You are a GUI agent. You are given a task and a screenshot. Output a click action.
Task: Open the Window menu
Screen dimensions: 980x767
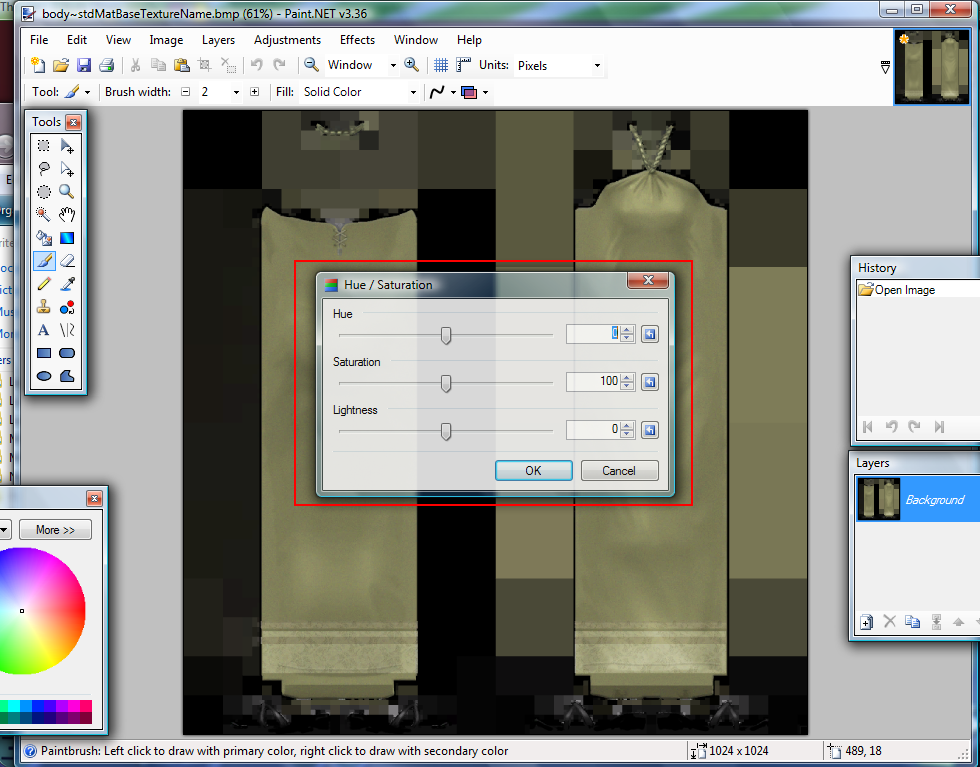[x=416, y=40]
